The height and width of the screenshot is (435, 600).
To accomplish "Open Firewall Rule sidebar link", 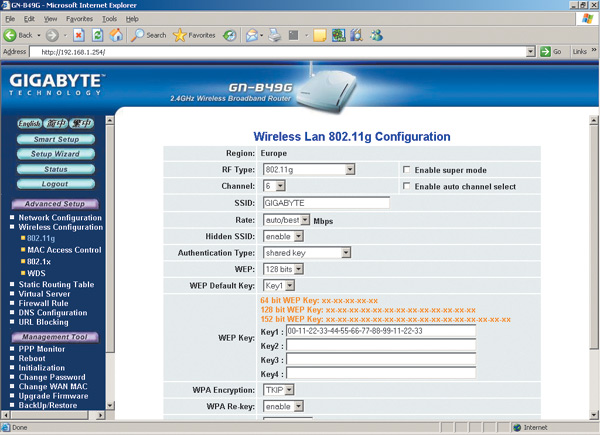I will [x=43, y=303].
